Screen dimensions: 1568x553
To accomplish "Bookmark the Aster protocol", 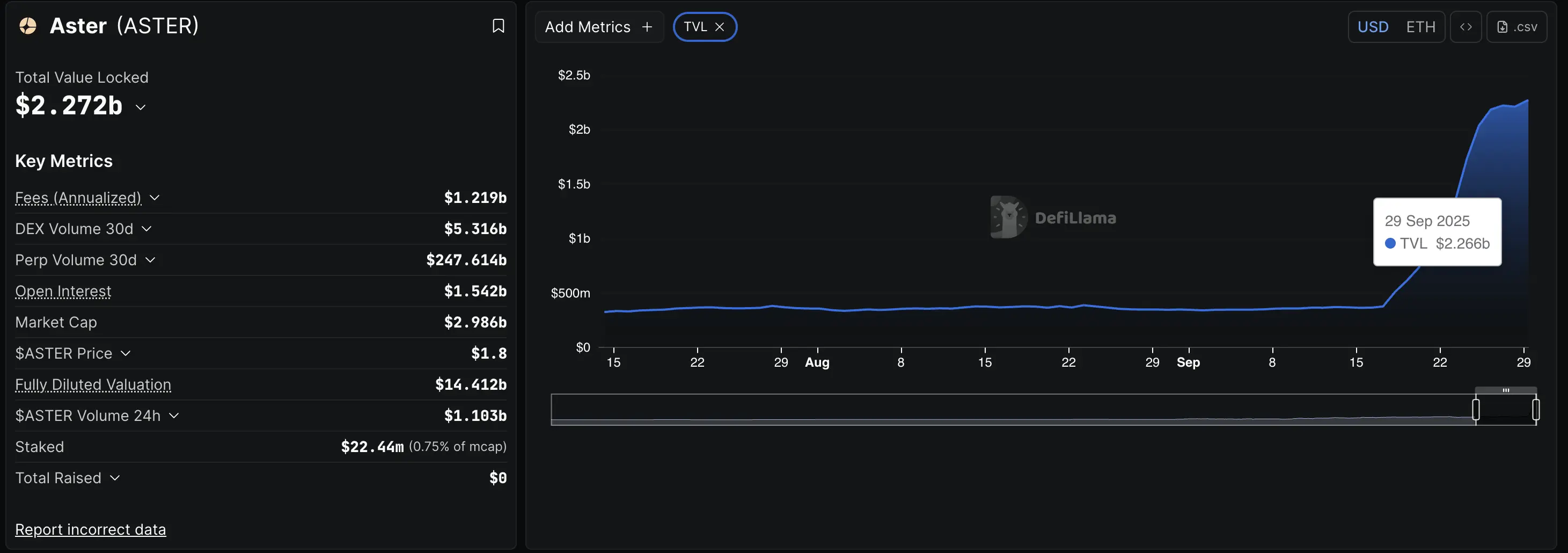I will [x=498, y=26].
